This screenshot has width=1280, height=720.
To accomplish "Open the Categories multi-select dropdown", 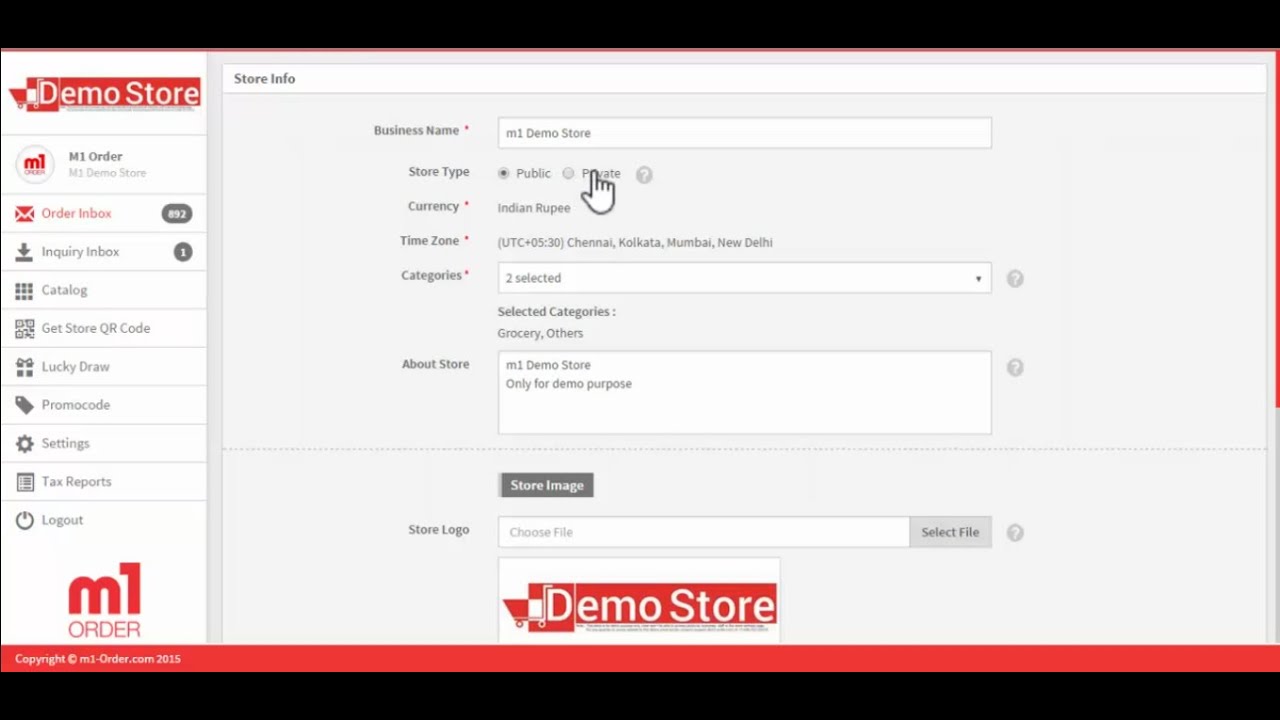I will tap(744, 278).
